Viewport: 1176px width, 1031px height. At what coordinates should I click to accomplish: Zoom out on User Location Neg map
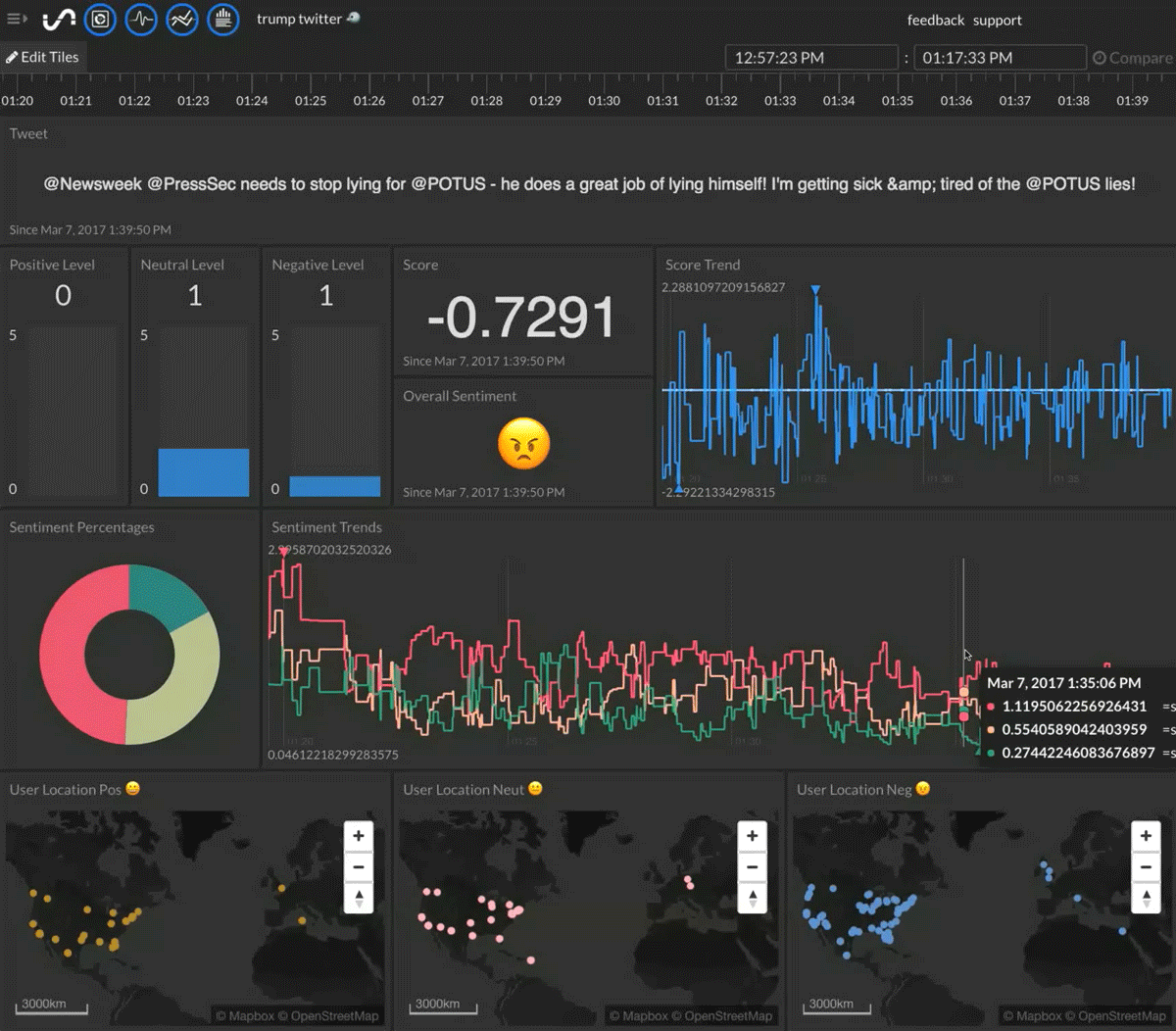pyautogui.click(x=1146, y=866)
